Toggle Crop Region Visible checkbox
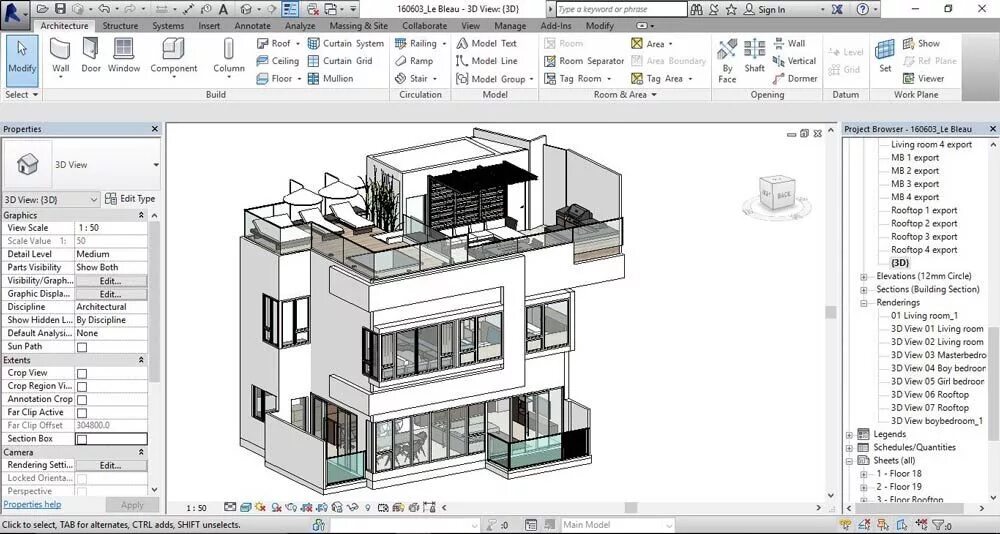This screenshot has height=534, width=1000. [x=82, y=387]
